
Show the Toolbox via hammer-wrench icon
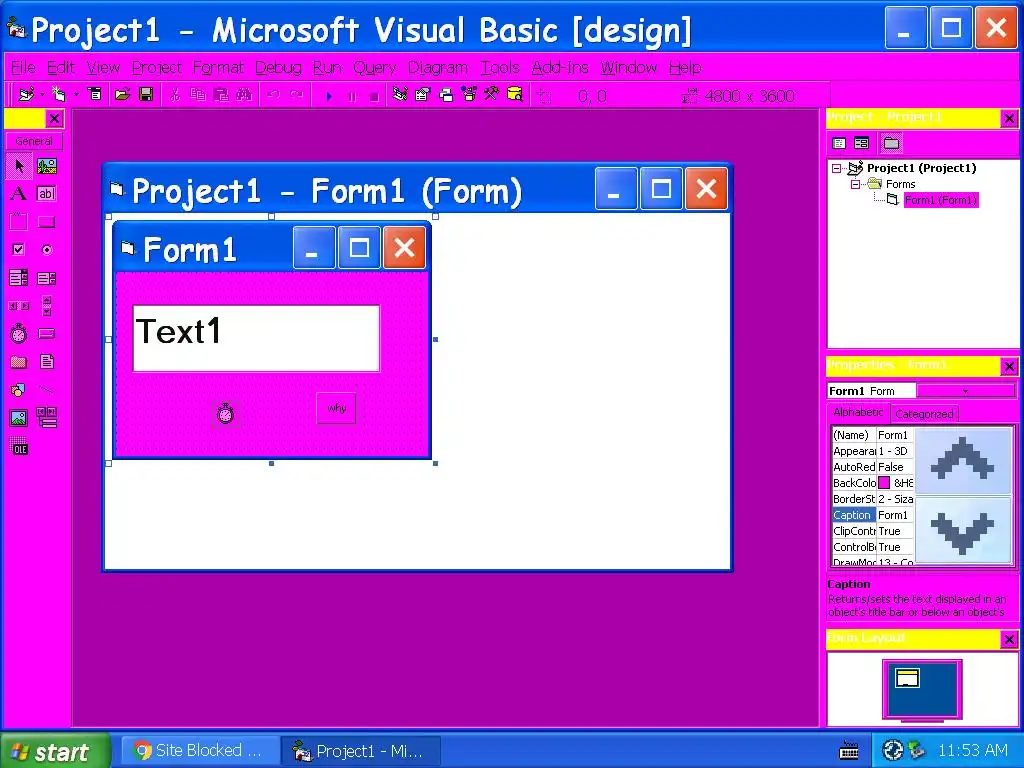click(491, 95)
